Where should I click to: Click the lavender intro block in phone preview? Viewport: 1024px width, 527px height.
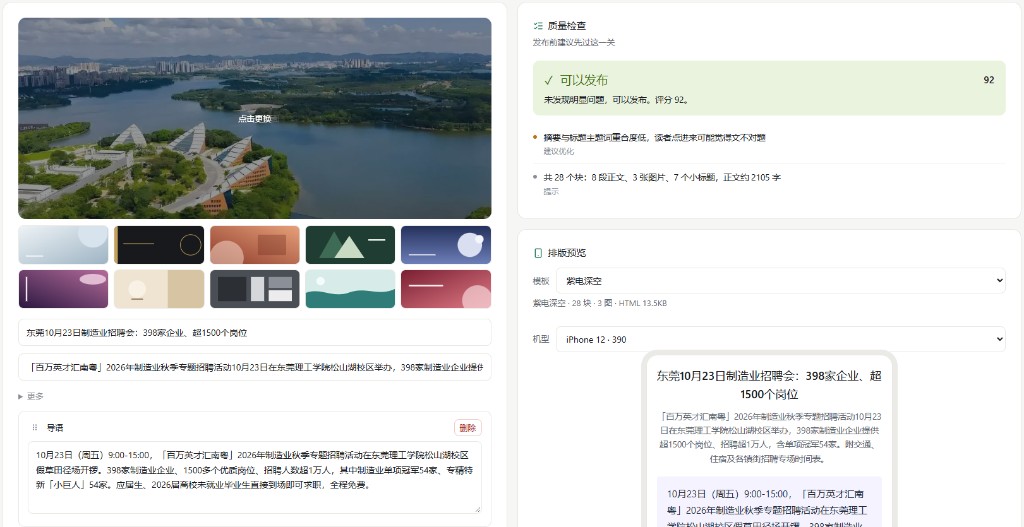(x=769, y=502)
